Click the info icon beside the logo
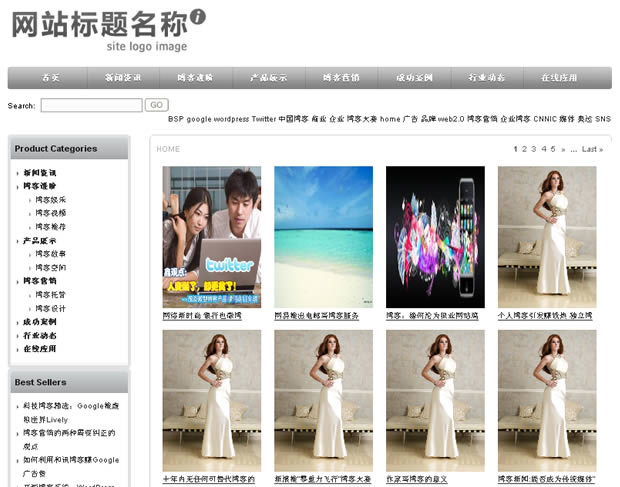Viewport: 620px width, 487px height. 198,17
